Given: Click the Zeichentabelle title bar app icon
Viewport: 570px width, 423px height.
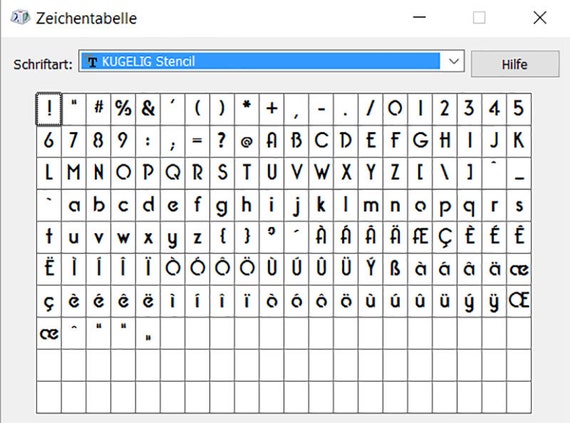Looking at the screenshot, I should [20, 17].
